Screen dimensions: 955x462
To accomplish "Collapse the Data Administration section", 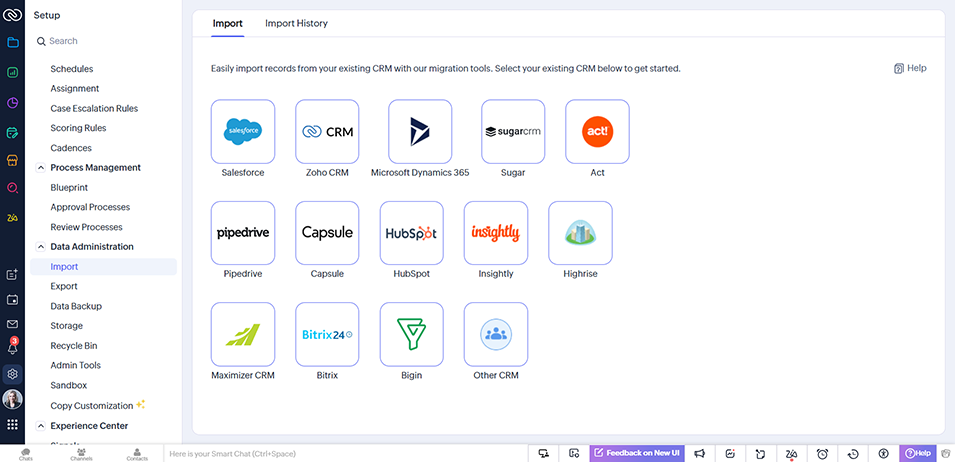I will click(41, 247).
